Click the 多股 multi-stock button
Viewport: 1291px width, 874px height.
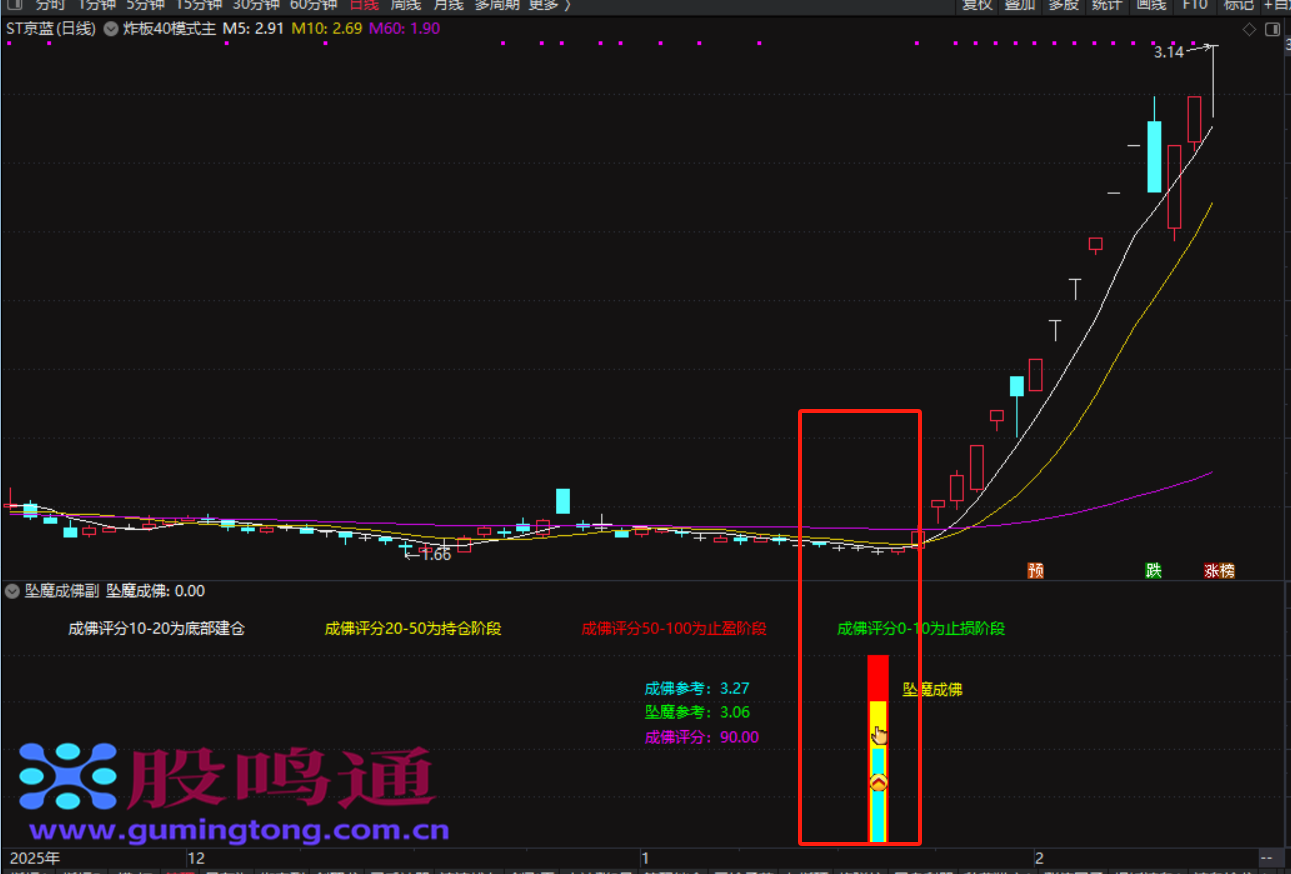(1063, 5)
